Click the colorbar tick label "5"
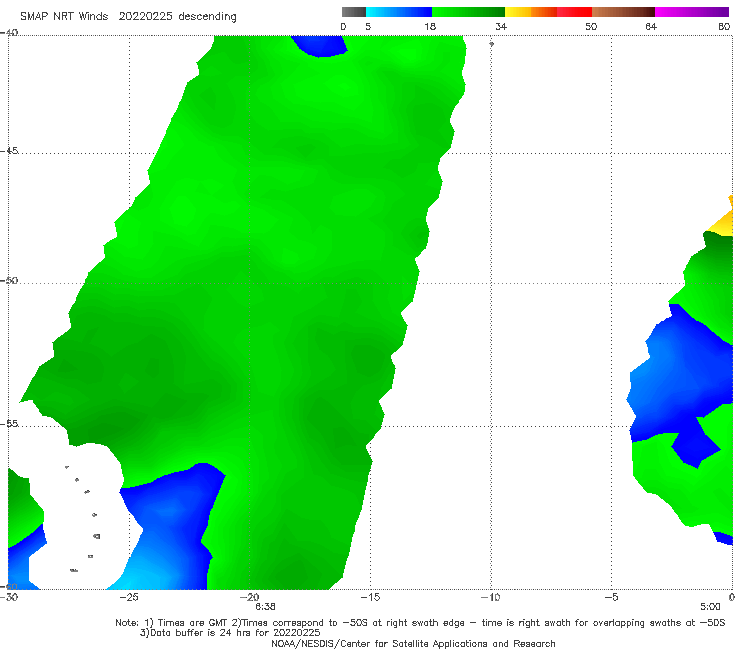The width and height of the screenshot is (740, 650). coord(368,26)
